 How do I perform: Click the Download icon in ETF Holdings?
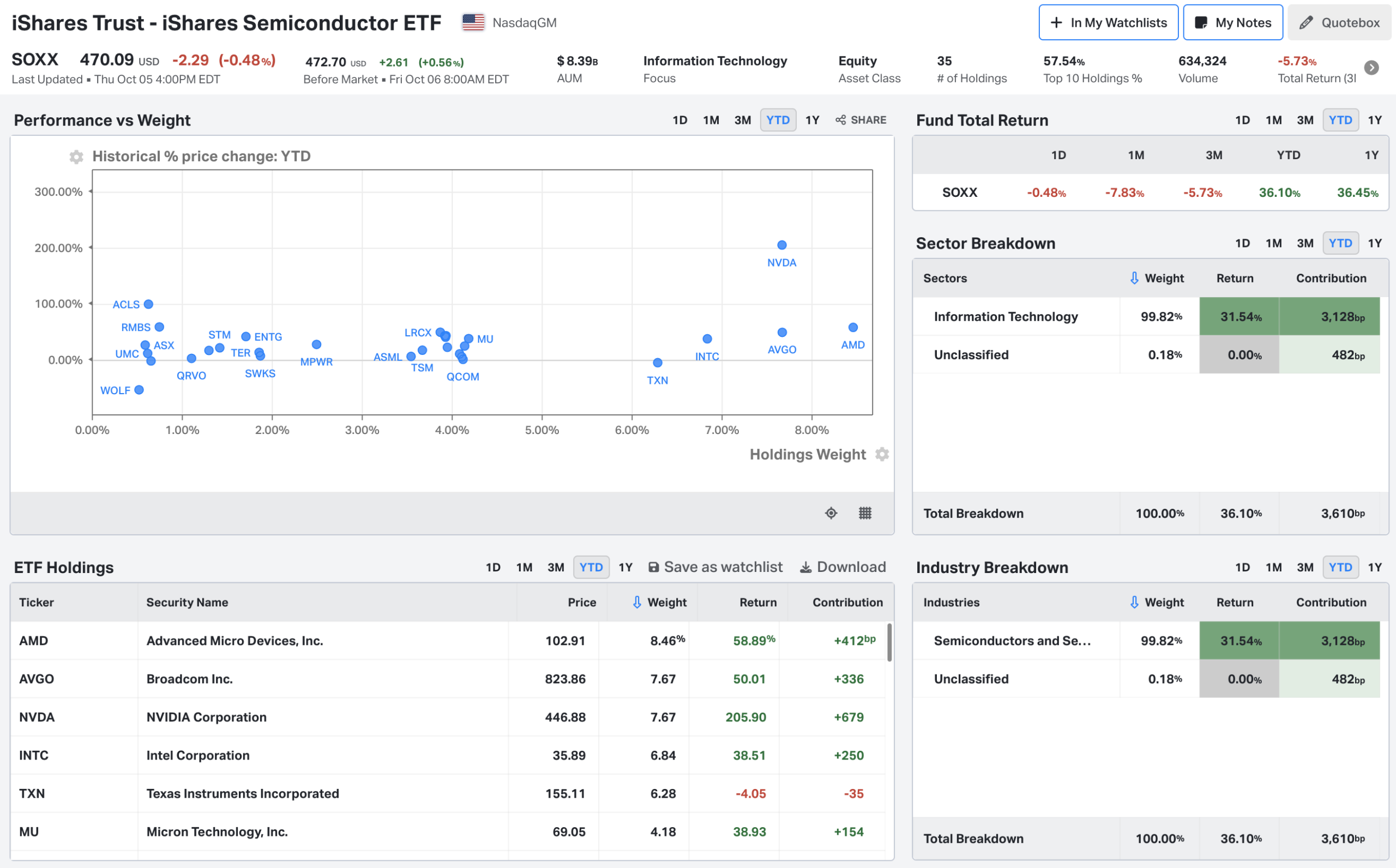tap(806, 566)
